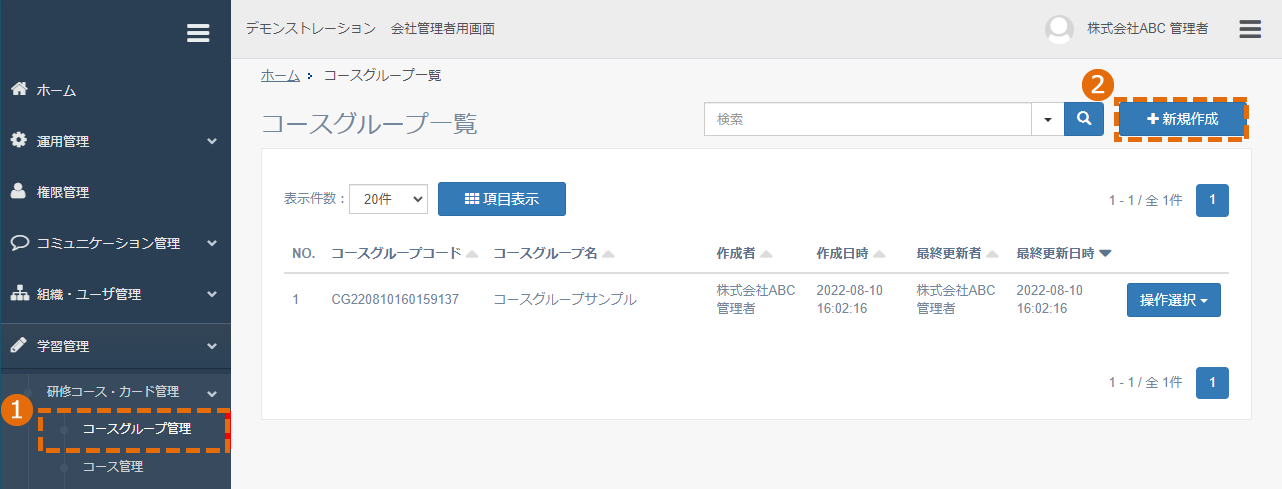Collapse 学習管理 chevron
Image resolution: width=1282 pixels, height=489 pixels.
click(212, 346)
